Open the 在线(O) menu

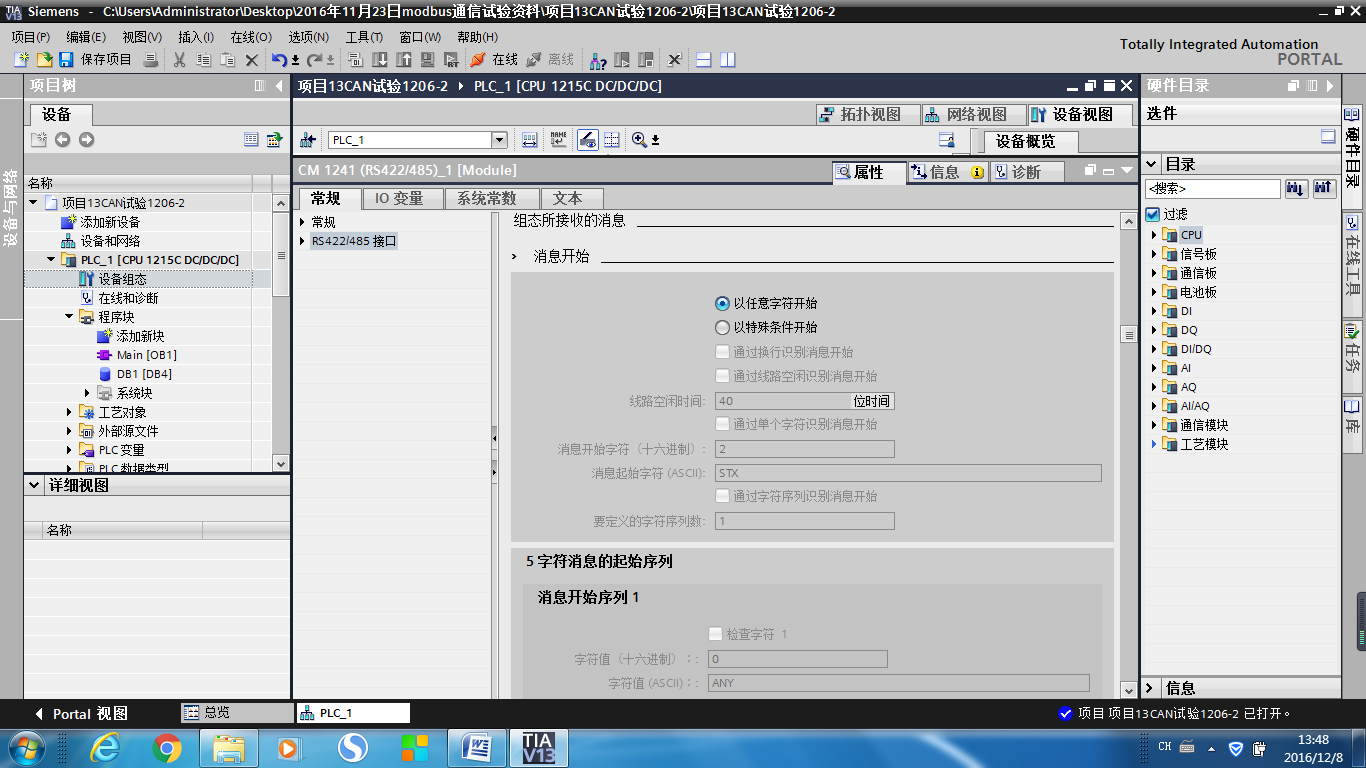click(251, 37)
